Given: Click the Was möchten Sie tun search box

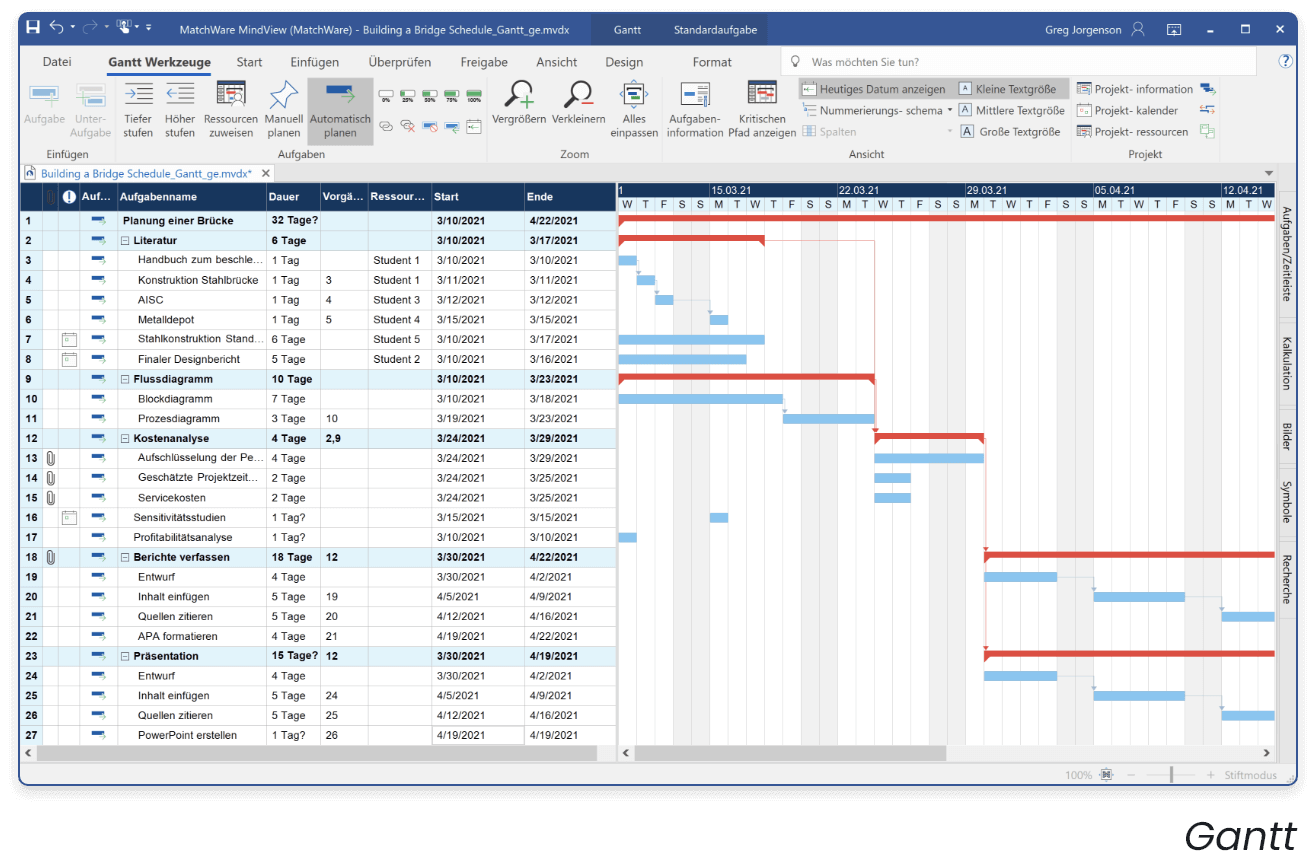Looking at the screenshot, I should [x=1017, y=62].
